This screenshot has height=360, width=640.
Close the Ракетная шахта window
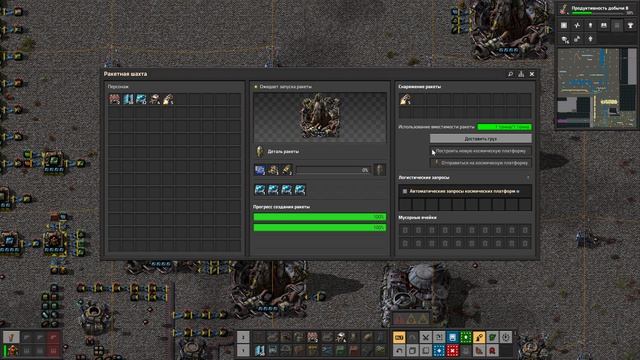tap(532, 74)
